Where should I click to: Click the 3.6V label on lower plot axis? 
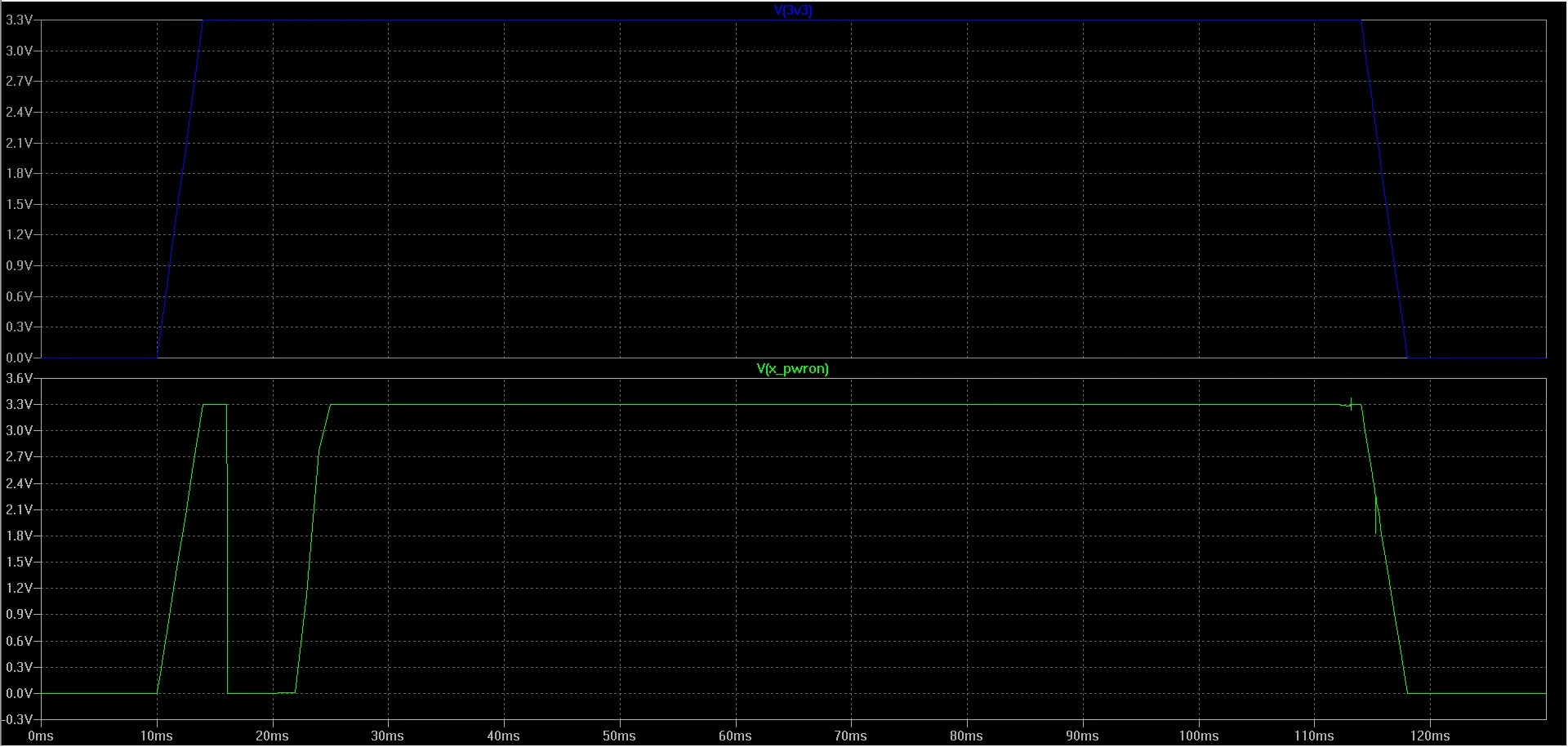pyautogui.click(x=19, y=378)
